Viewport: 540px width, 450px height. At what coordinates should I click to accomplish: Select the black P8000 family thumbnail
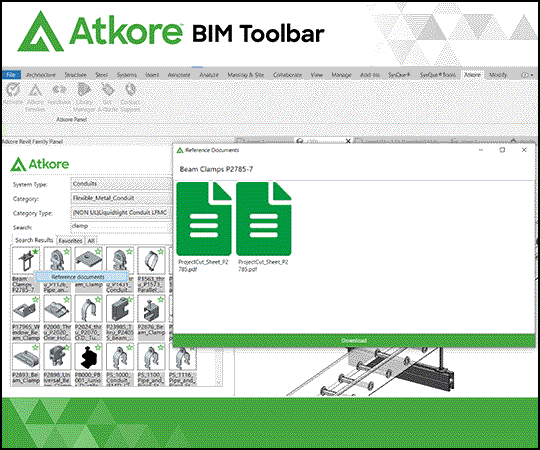[x=89, y=357]
